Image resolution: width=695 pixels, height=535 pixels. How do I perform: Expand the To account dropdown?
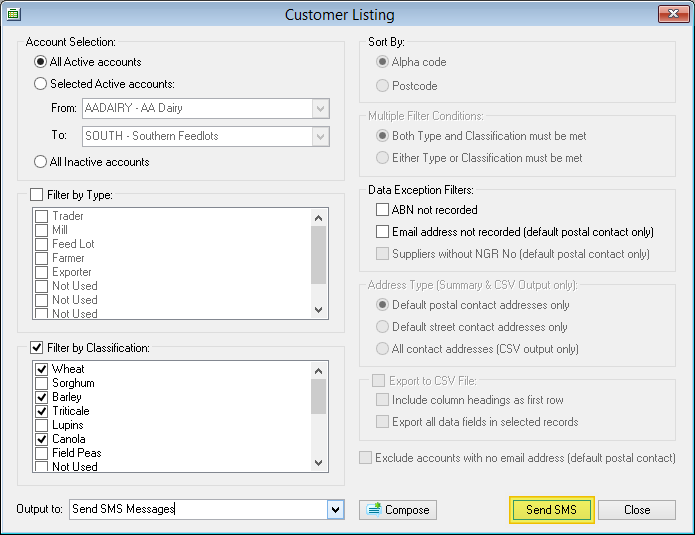point(320,136)
